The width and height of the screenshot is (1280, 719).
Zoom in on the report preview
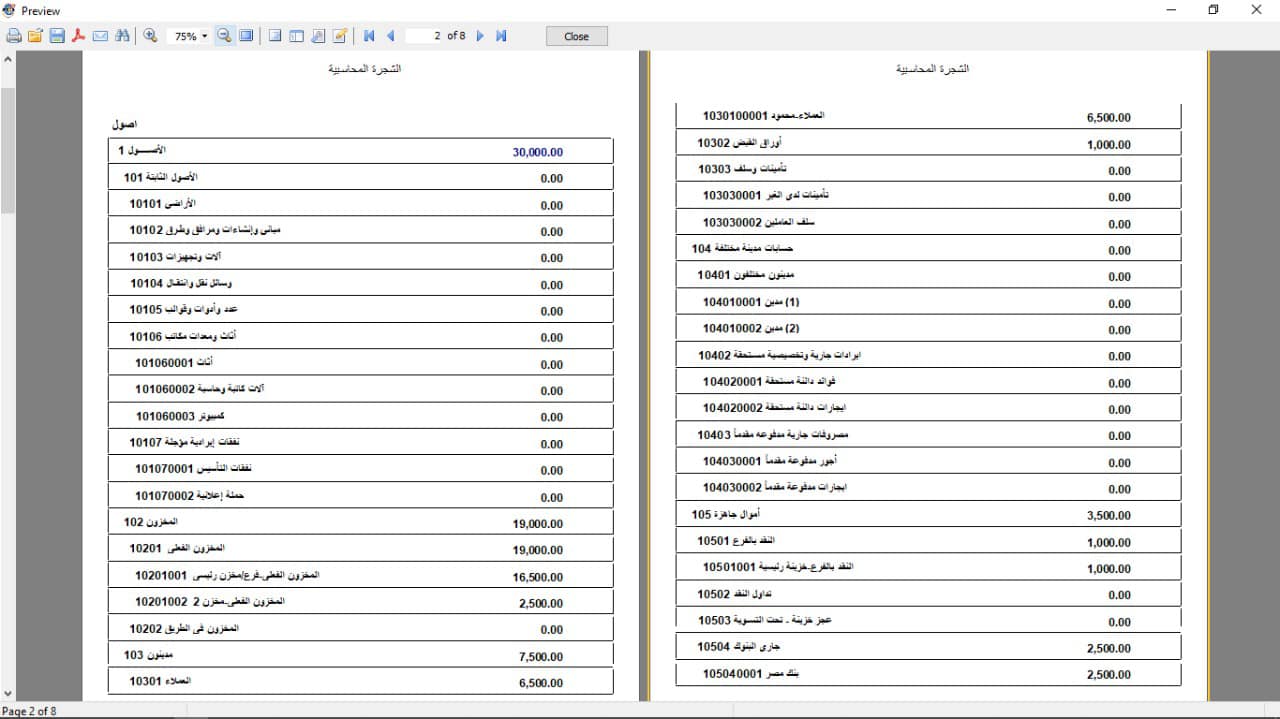click(x=151, y=36)
